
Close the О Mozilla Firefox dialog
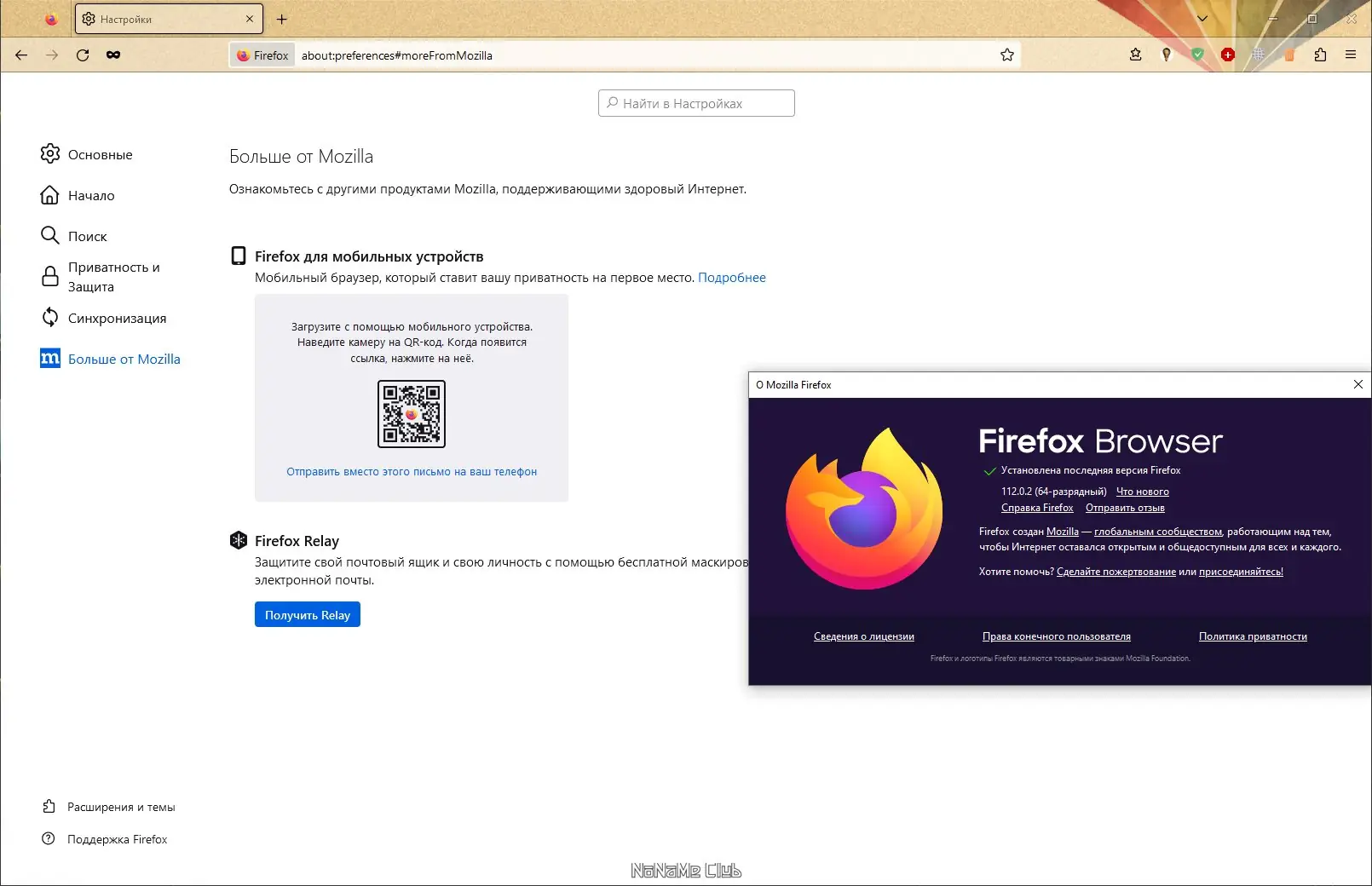[1358, 384]
